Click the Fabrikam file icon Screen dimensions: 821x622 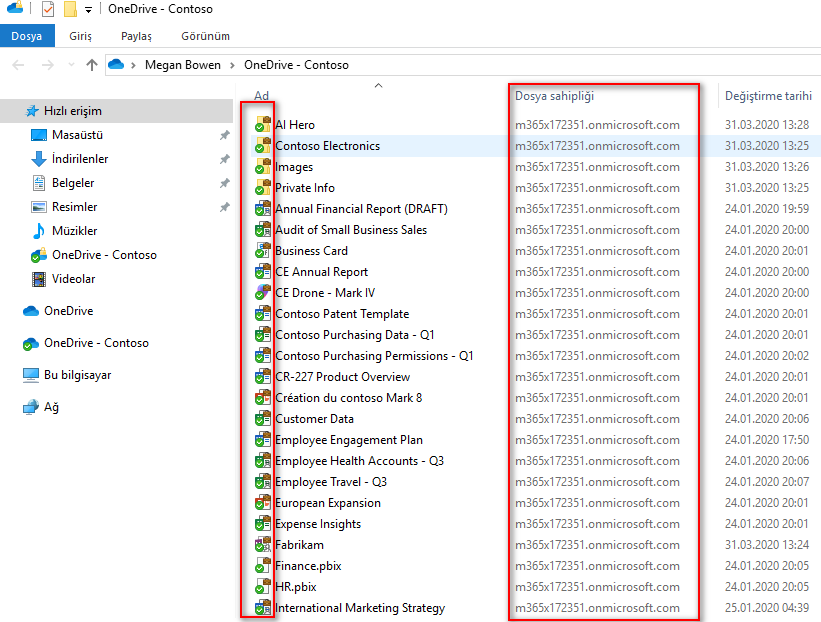263,545
